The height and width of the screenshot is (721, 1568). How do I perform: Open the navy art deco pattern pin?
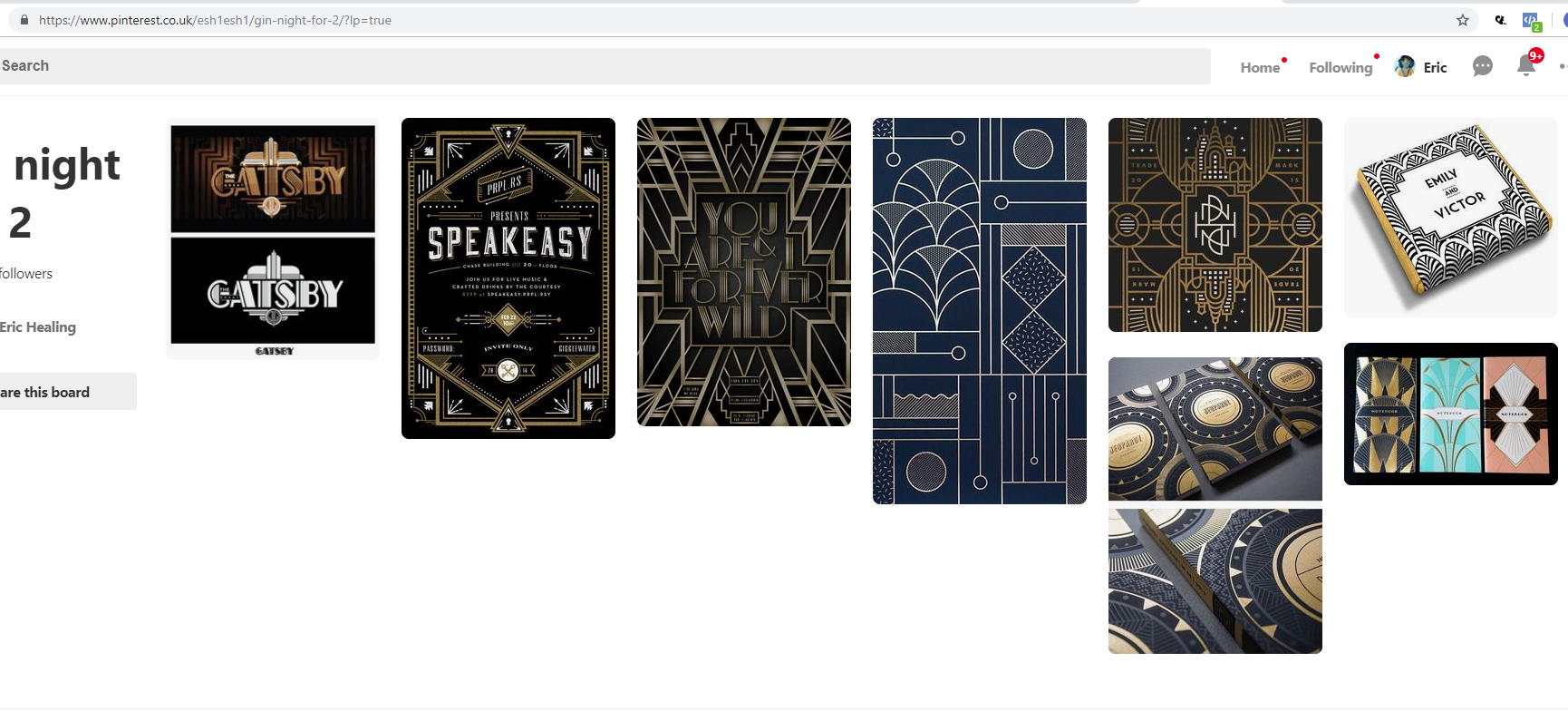980,311
